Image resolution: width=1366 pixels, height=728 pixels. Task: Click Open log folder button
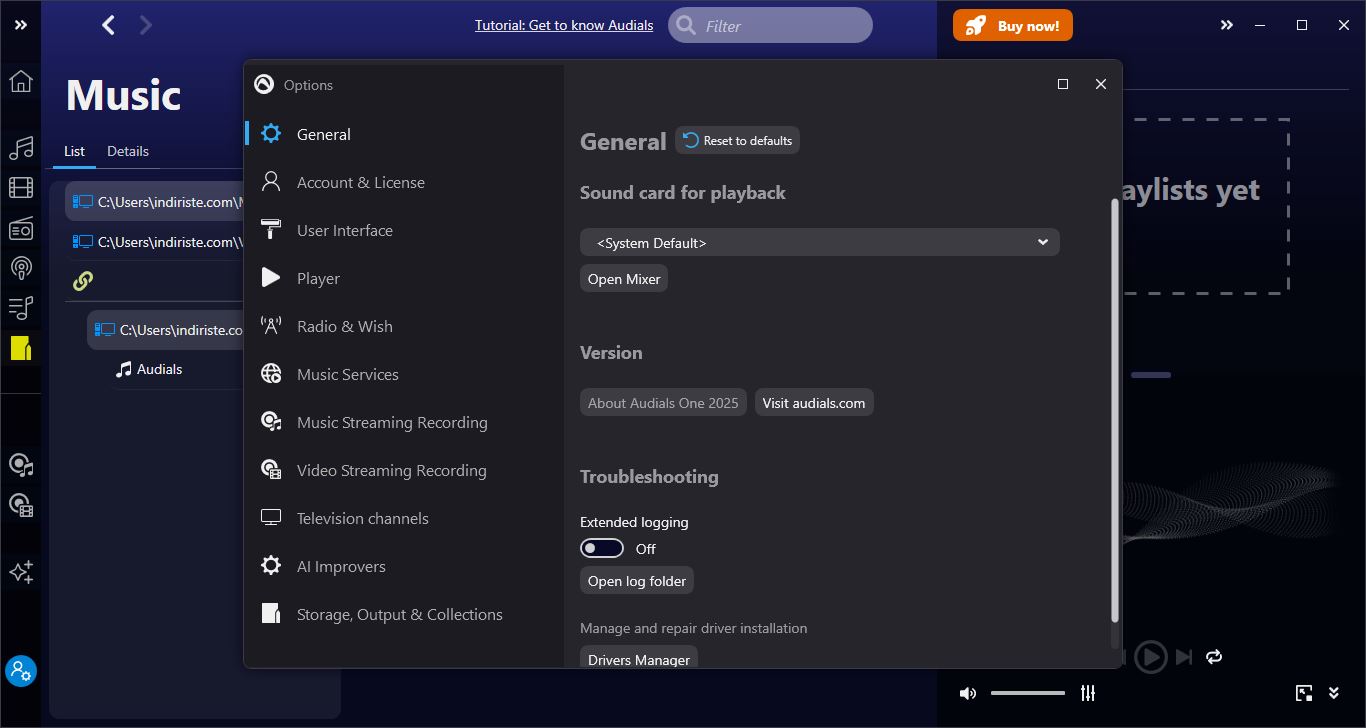tap(637, 580)
